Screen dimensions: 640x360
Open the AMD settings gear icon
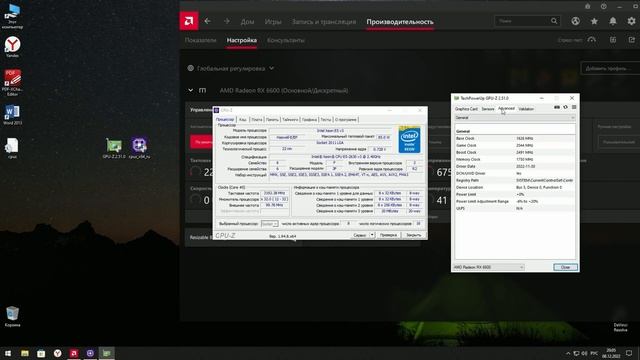(631, 21)
